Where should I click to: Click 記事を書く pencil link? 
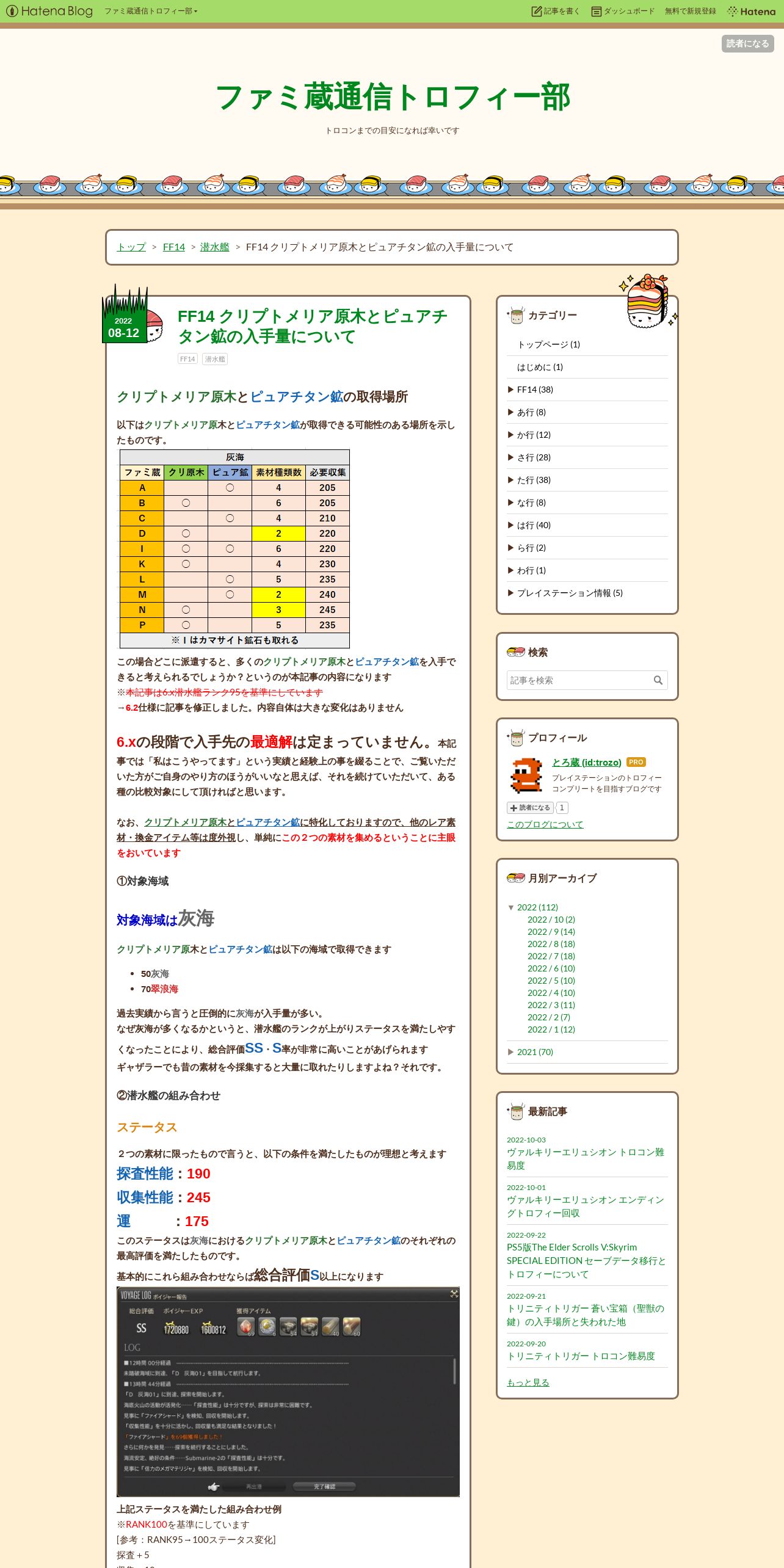(556, 11)
